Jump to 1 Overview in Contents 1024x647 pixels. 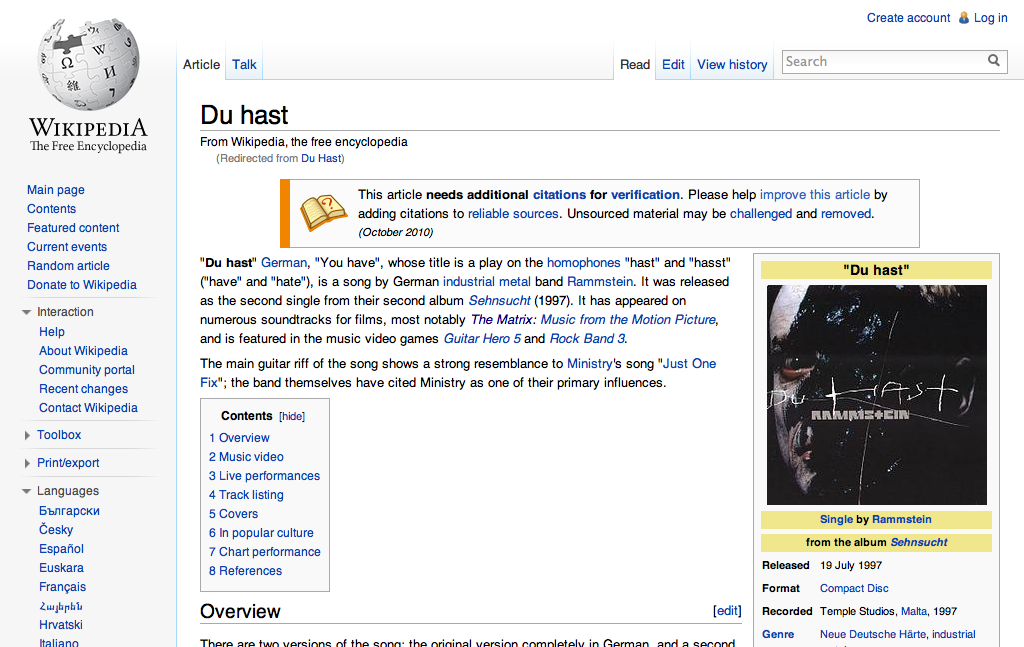(x=239, y=438)
